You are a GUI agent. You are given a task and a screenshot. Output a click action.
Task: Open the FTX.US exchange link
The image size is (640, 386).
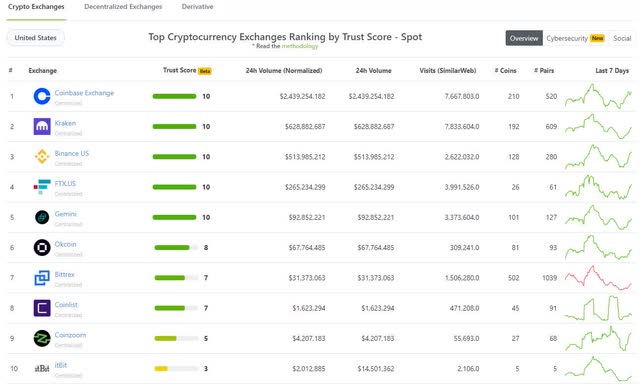coord(65,184)
